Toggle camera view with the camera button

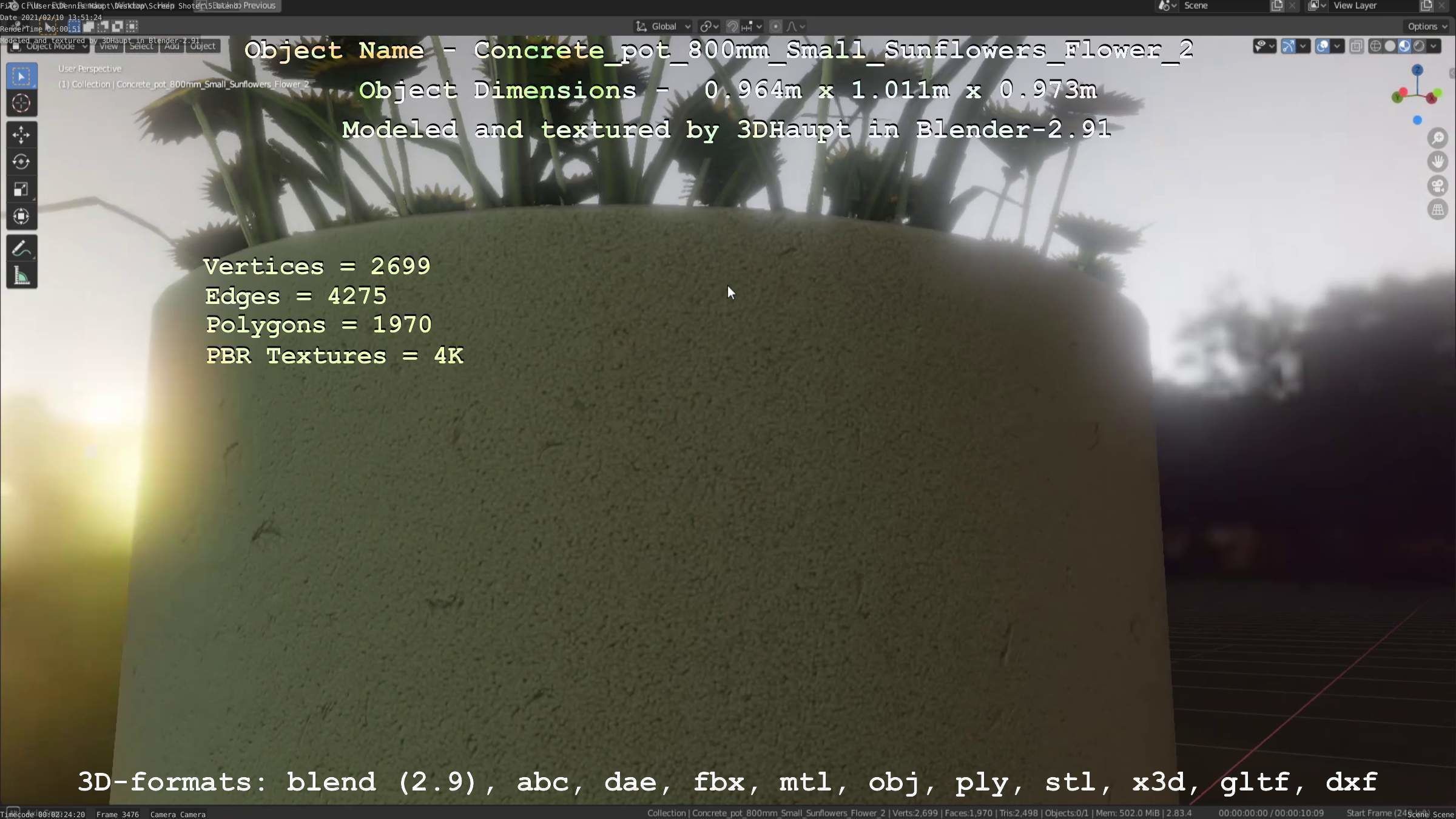tap(1437, 186)
